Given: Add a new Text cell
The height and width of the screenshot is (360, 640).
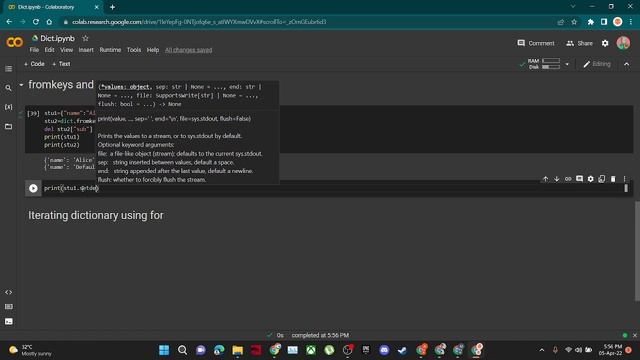Looking at the screenshot, I should tap(61, 64).
